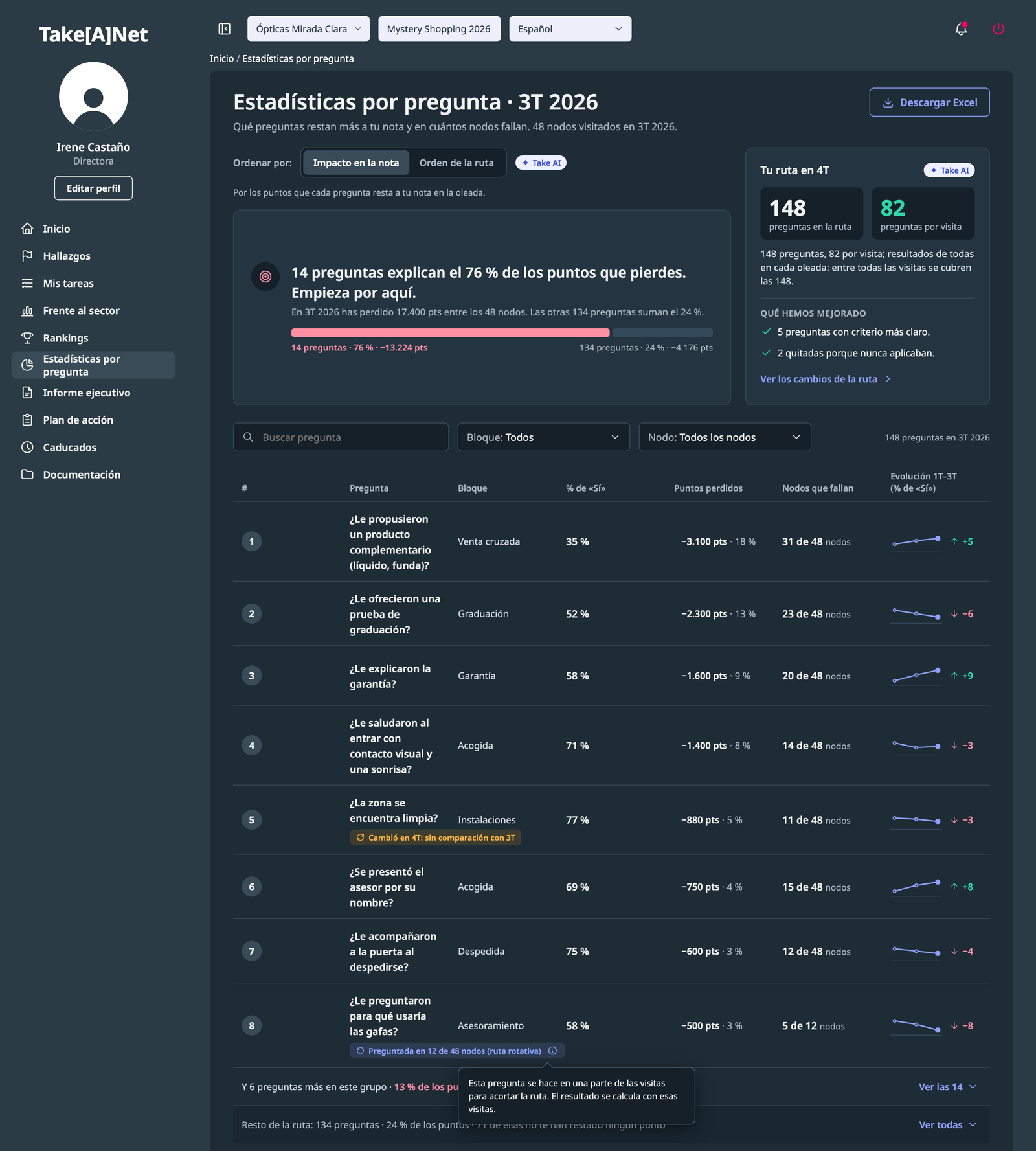Click the red power logout icon
Viewport: 1036px width, 1151px height.
[x=998, y=28]
